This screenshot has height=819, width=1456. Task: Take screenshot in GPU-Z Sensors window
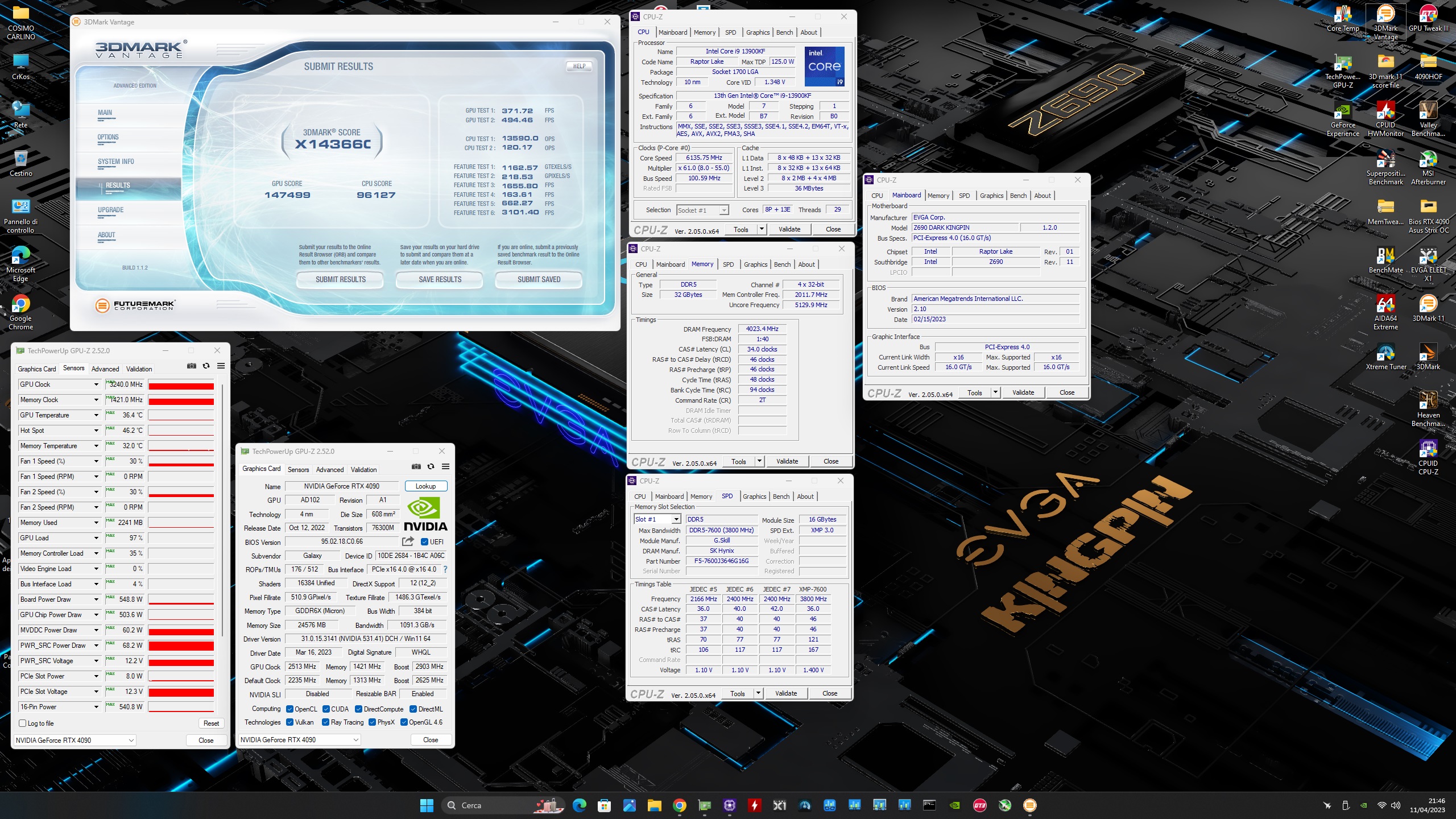click(192, 366)
